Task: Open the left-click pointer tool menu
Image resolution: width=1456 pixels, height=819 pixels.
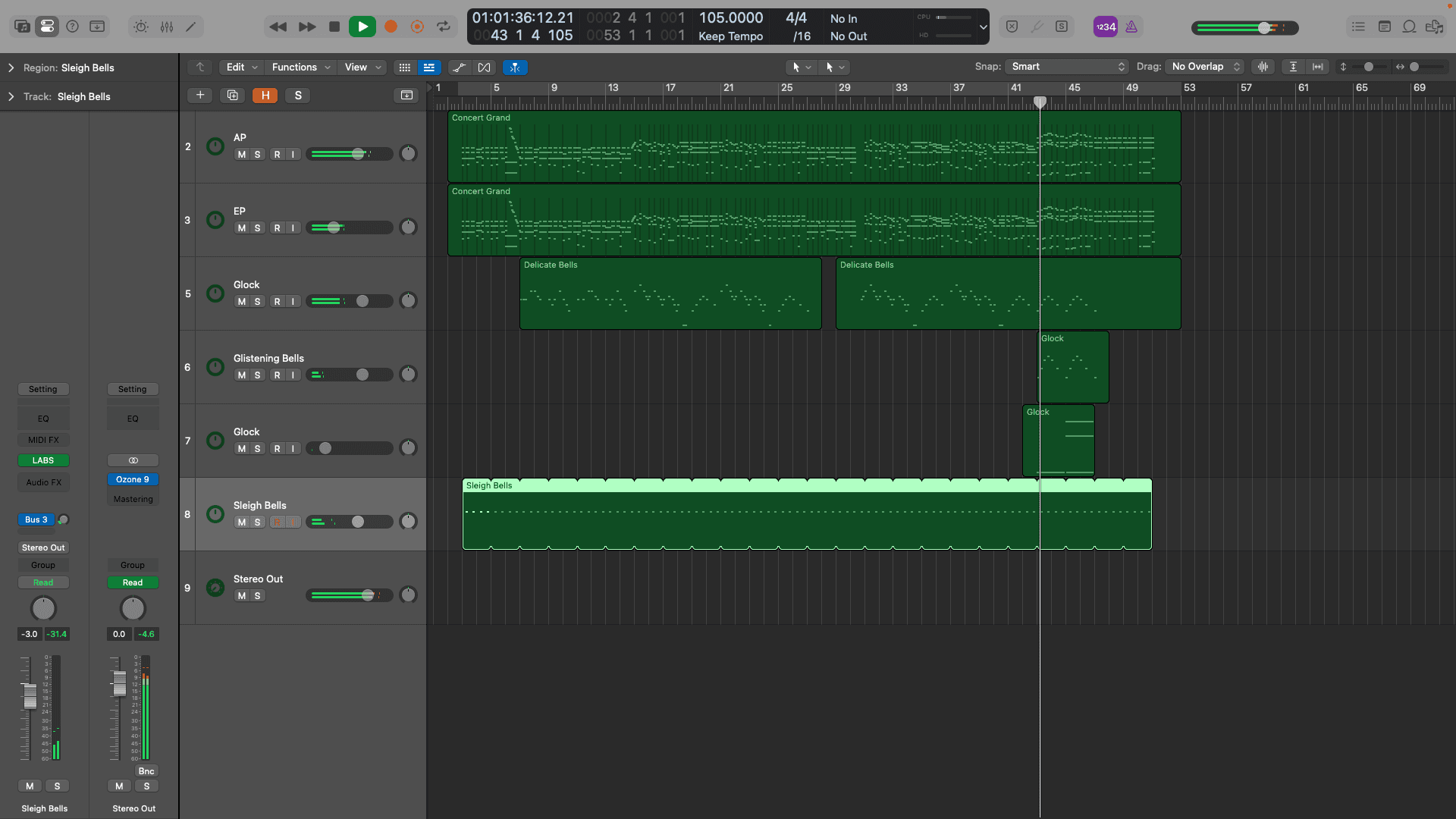Action: coord(802,67)
